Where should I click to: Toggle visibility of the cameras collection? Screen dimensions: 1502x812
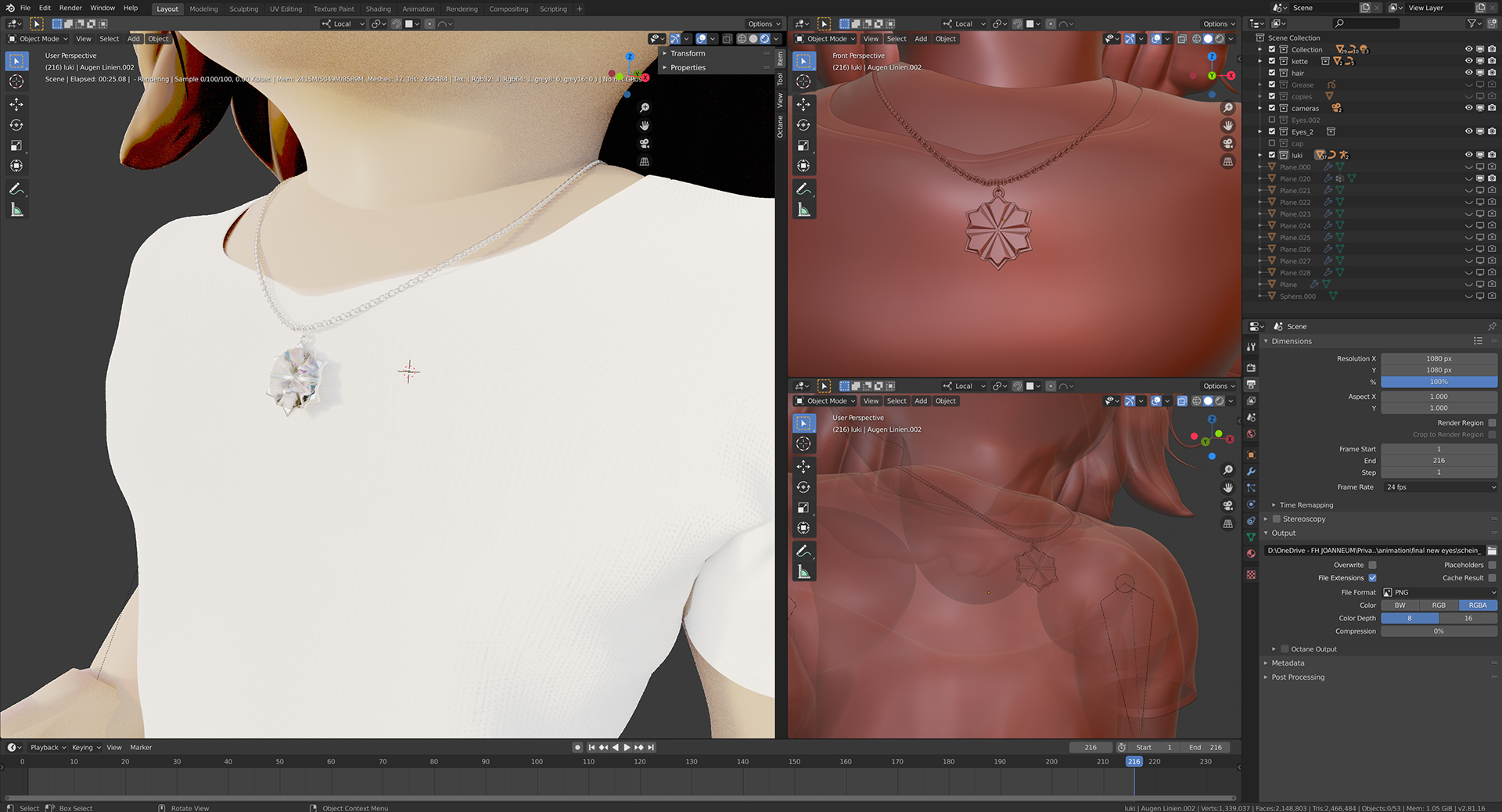click(1468, 108)
